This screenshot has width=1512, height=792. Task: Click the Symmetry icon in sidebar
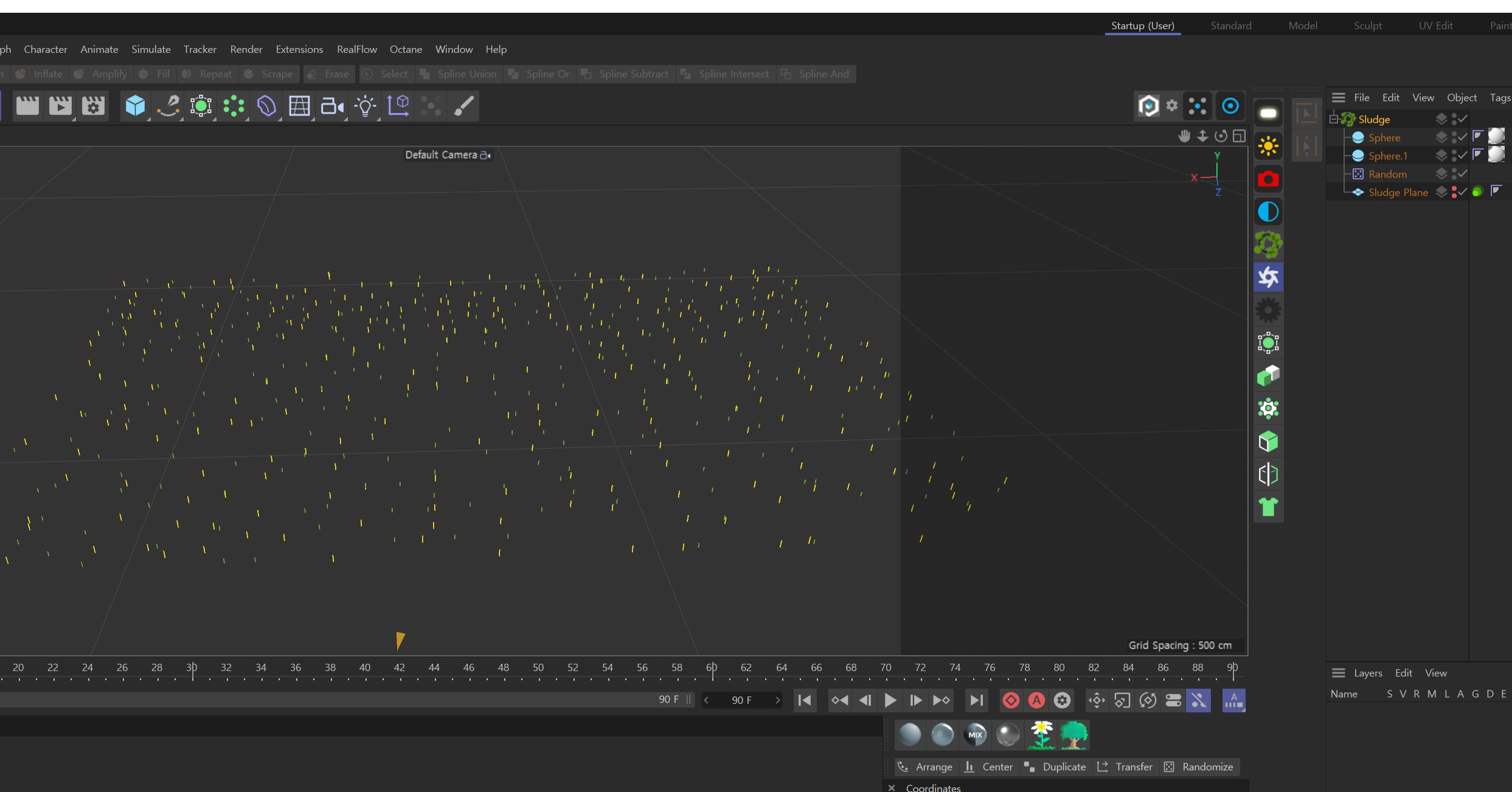point(1268,474)
